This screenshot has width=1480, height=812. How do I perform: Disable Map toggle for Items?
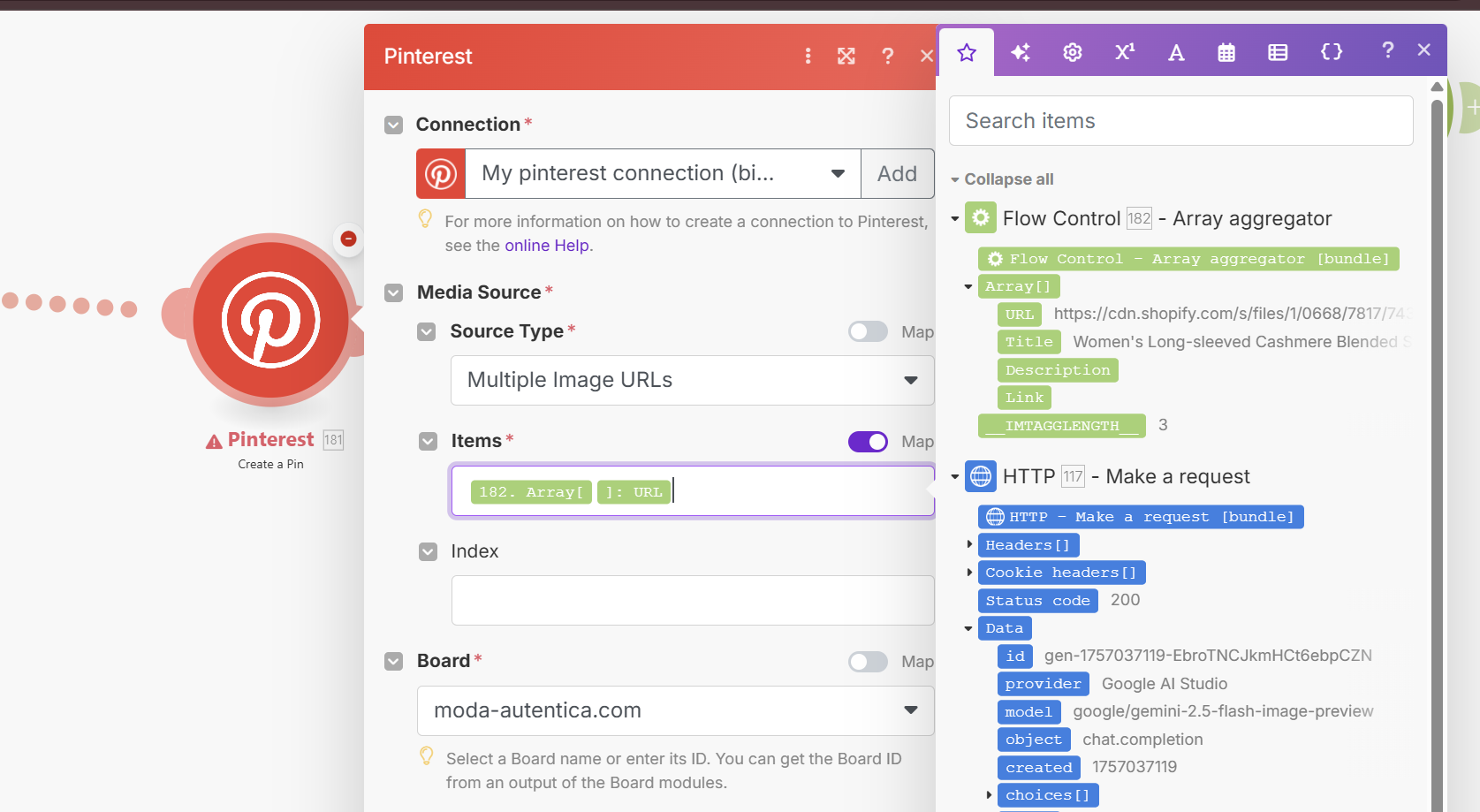point(868,442)
